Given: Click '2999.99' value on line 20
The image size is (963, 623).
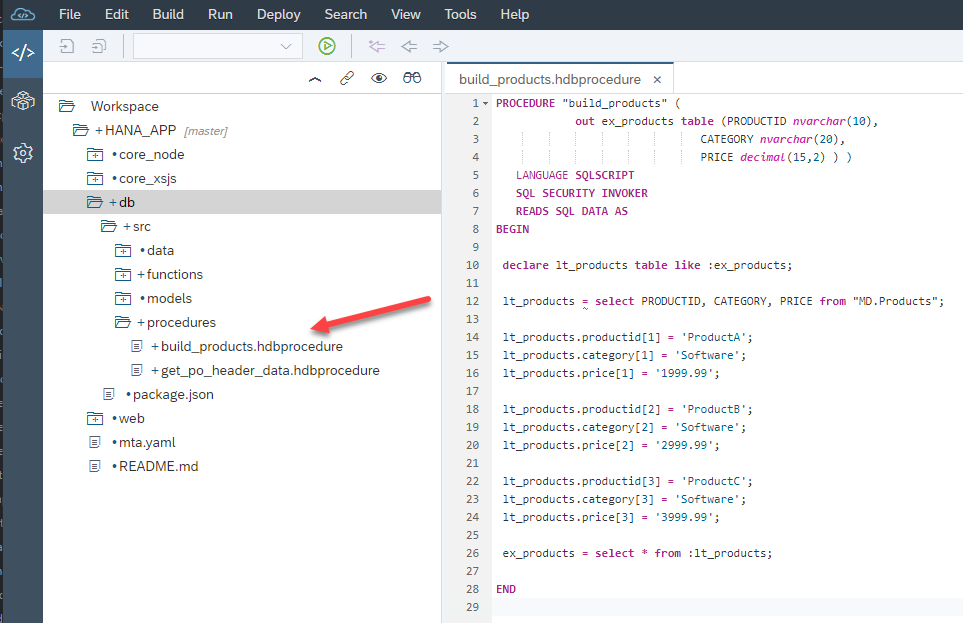Looking at the screenshot, I should point(684,445).
